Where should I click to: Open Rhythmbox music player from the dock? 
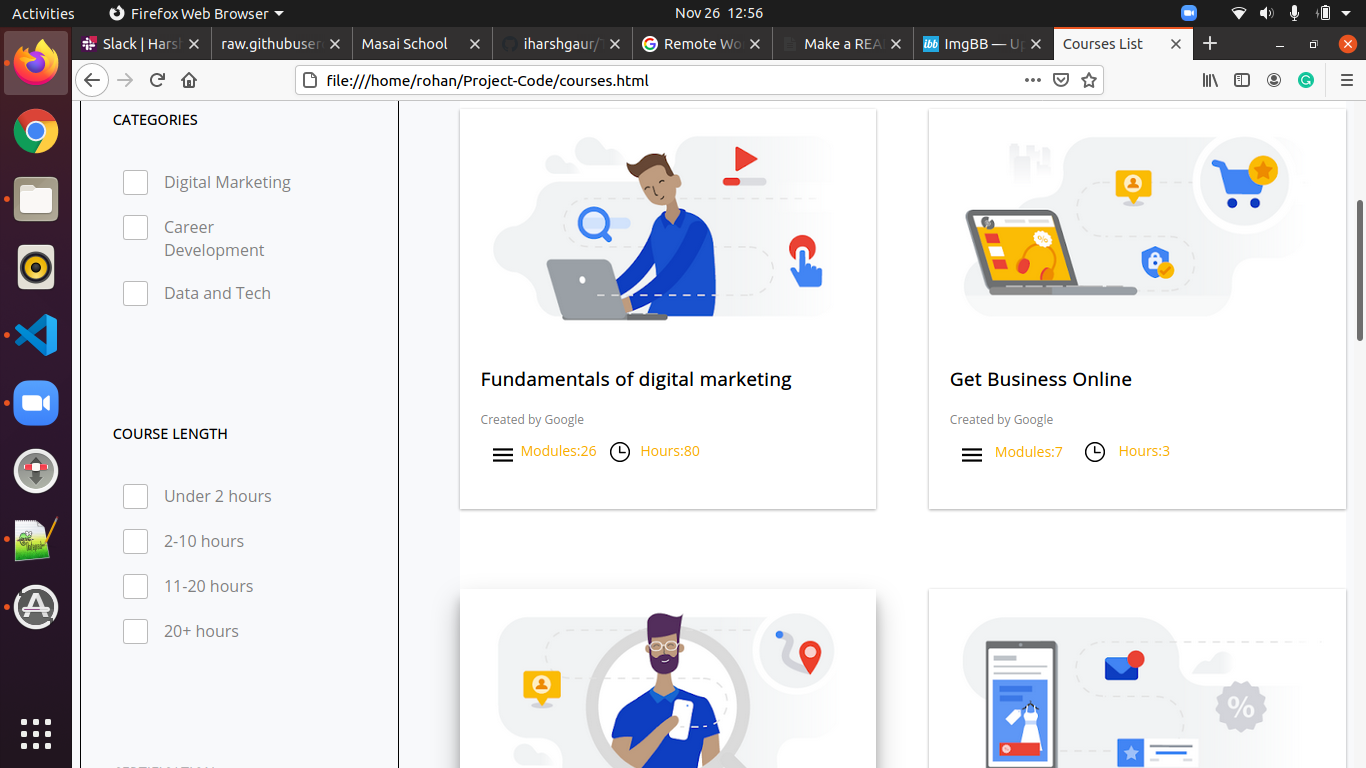pyautogui.click(x=36, y=267)
